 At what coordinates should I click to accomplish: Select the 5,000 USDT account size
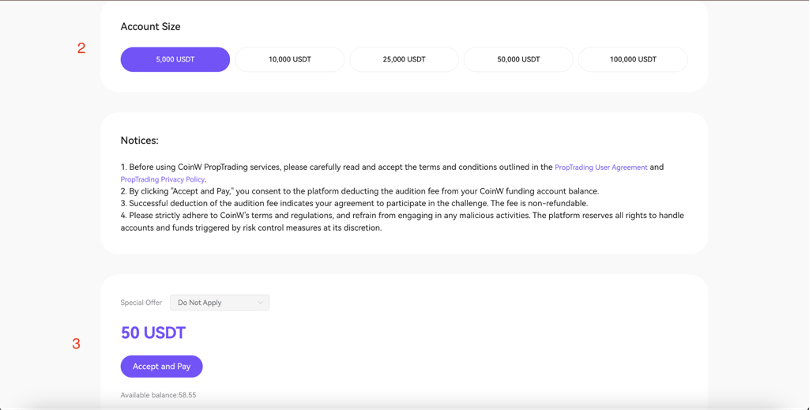tap(175, 59)
